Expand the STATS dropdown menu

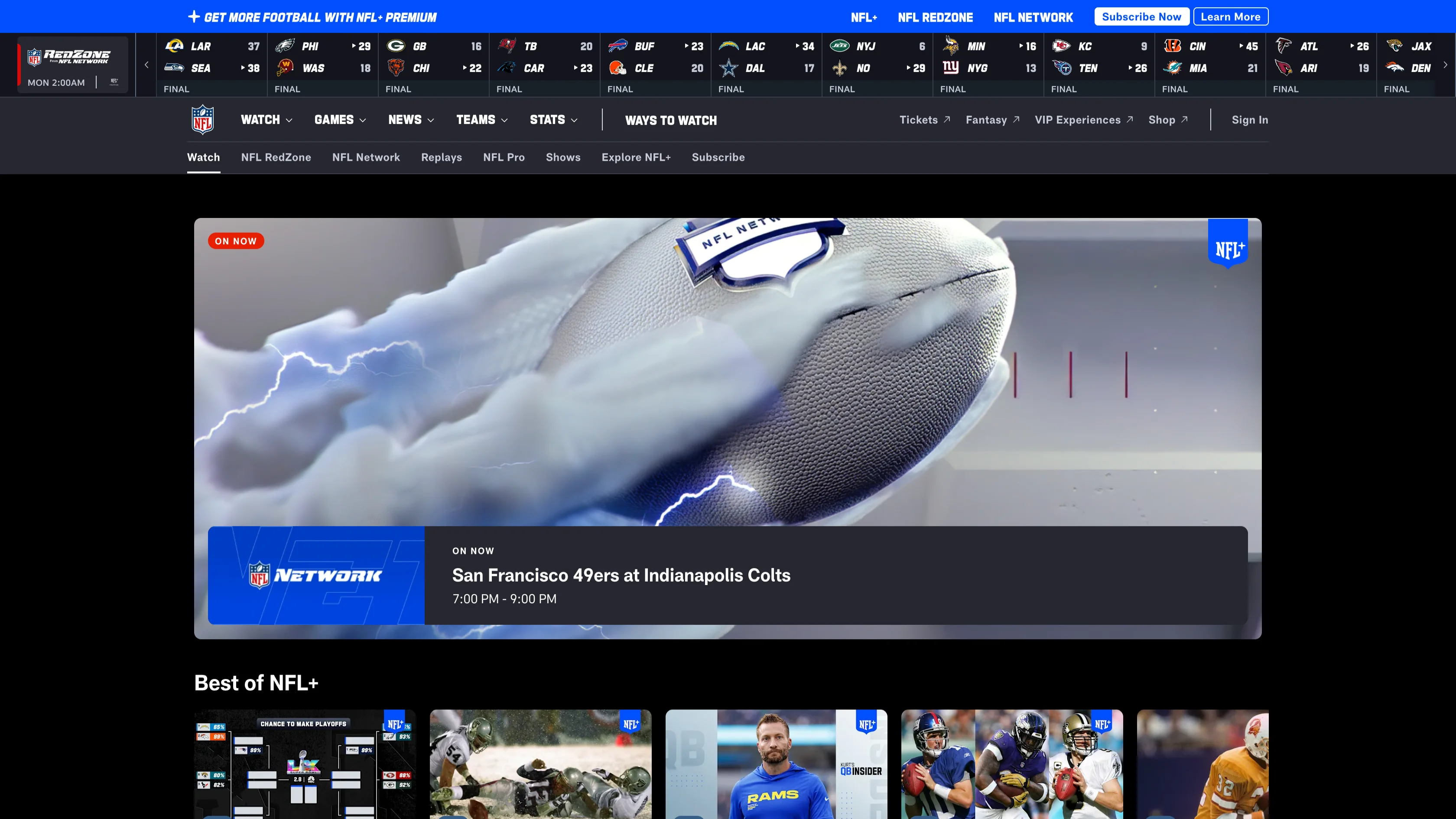point(553,120)
